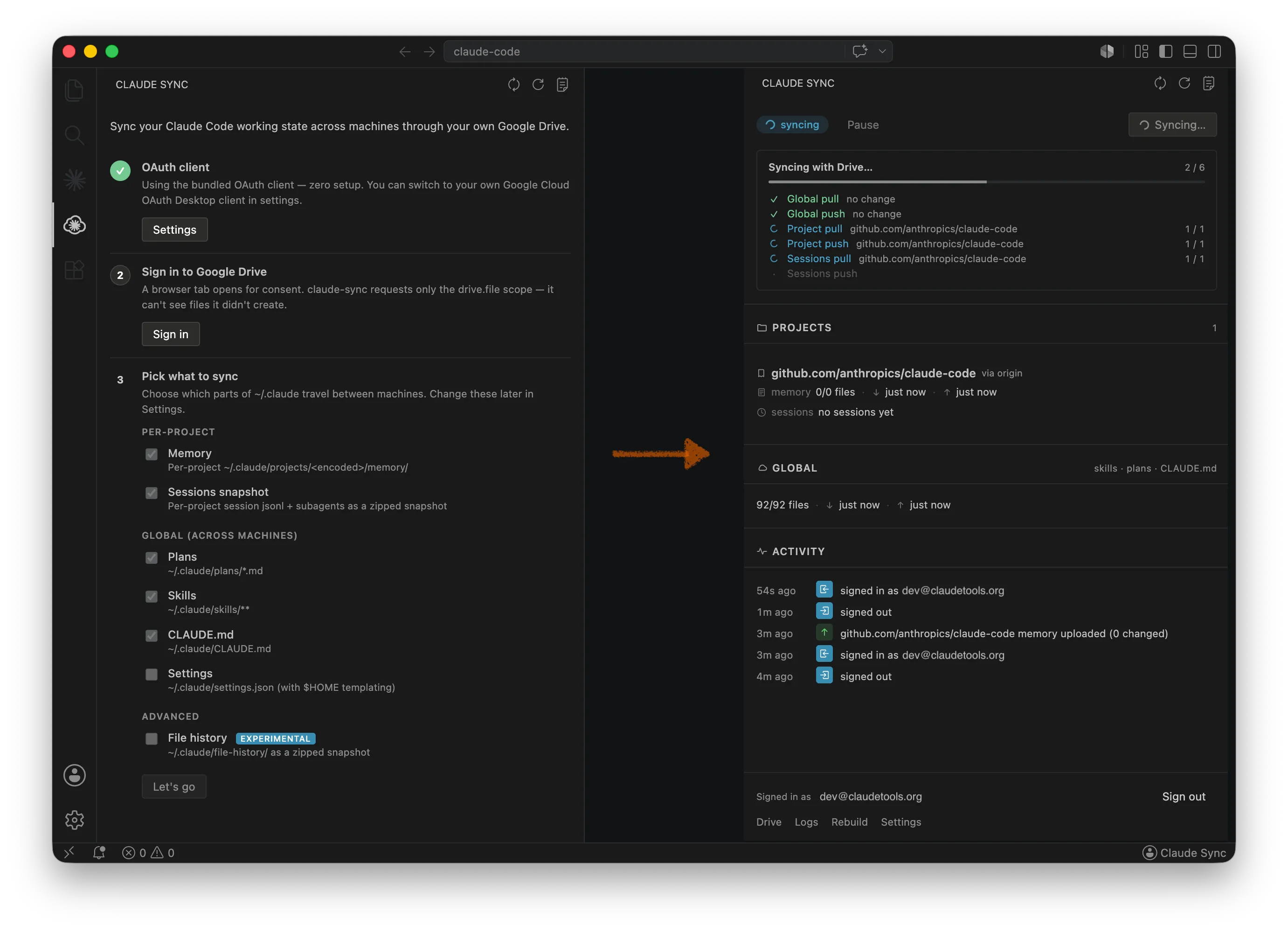Click the Sessions push step row

(x=986, y=274)
